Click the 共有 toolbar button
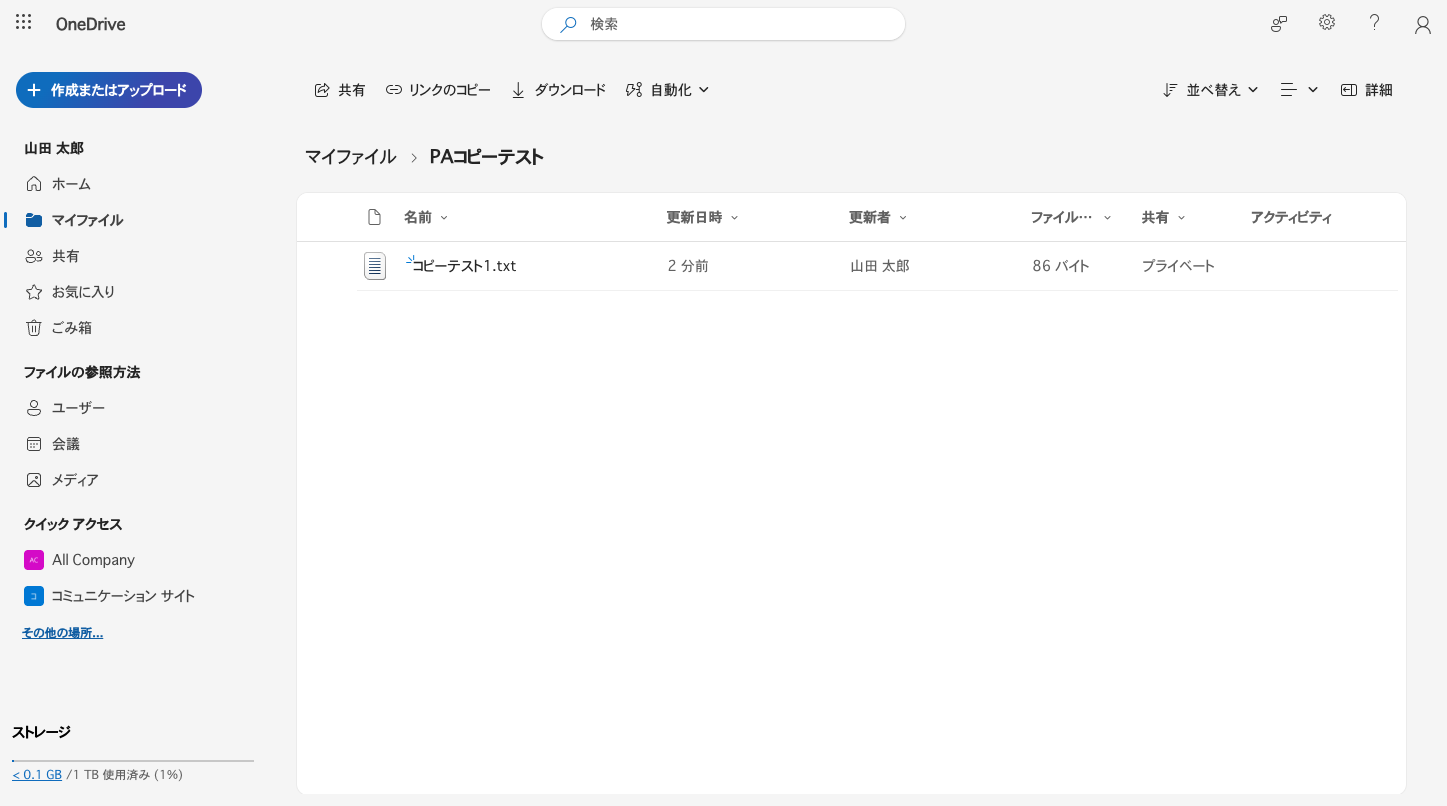The height and width of the screenshot is (806, 1447). tap(340, 90)
